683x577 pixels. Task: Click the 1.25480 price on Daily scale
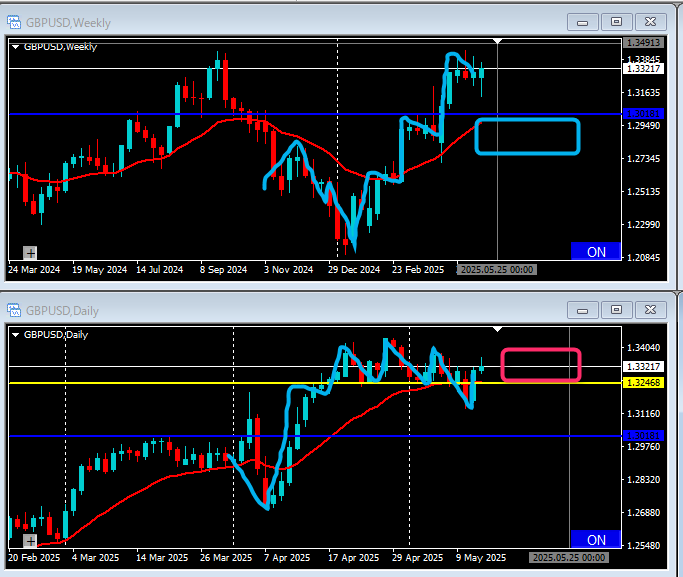643,545
